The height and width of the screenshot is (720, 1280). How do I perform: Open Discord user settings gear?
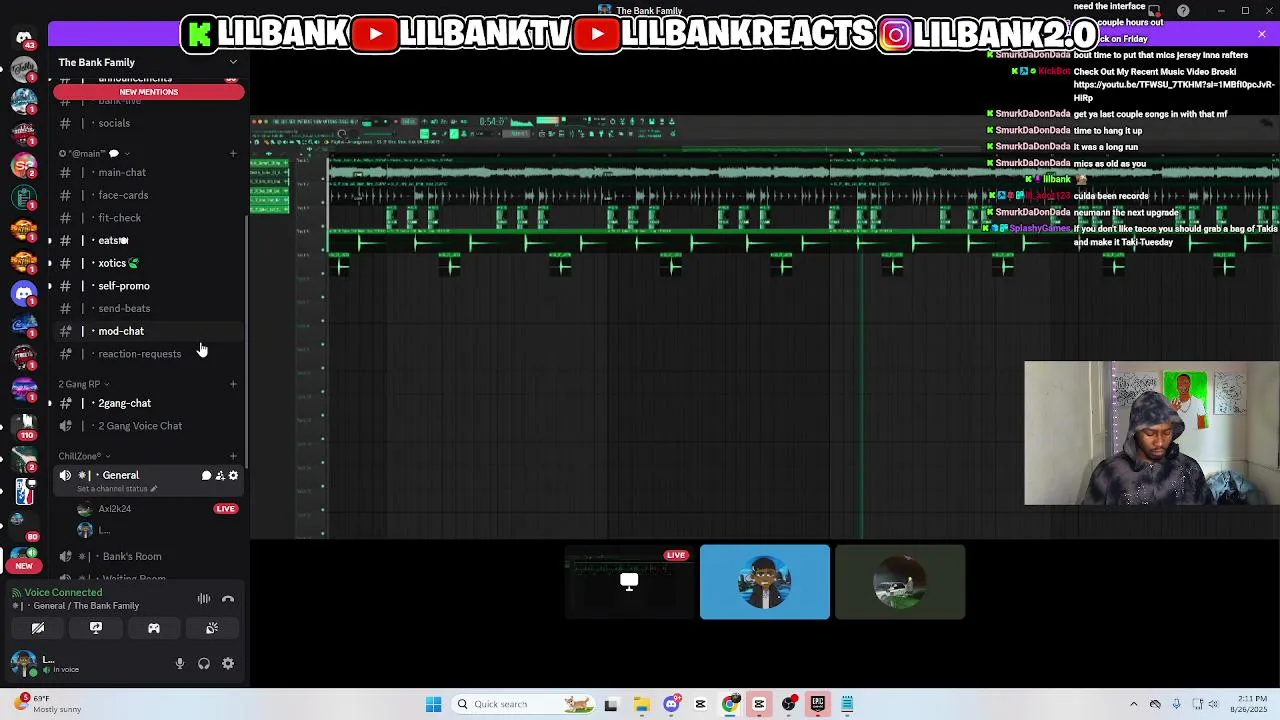[228, 663]
